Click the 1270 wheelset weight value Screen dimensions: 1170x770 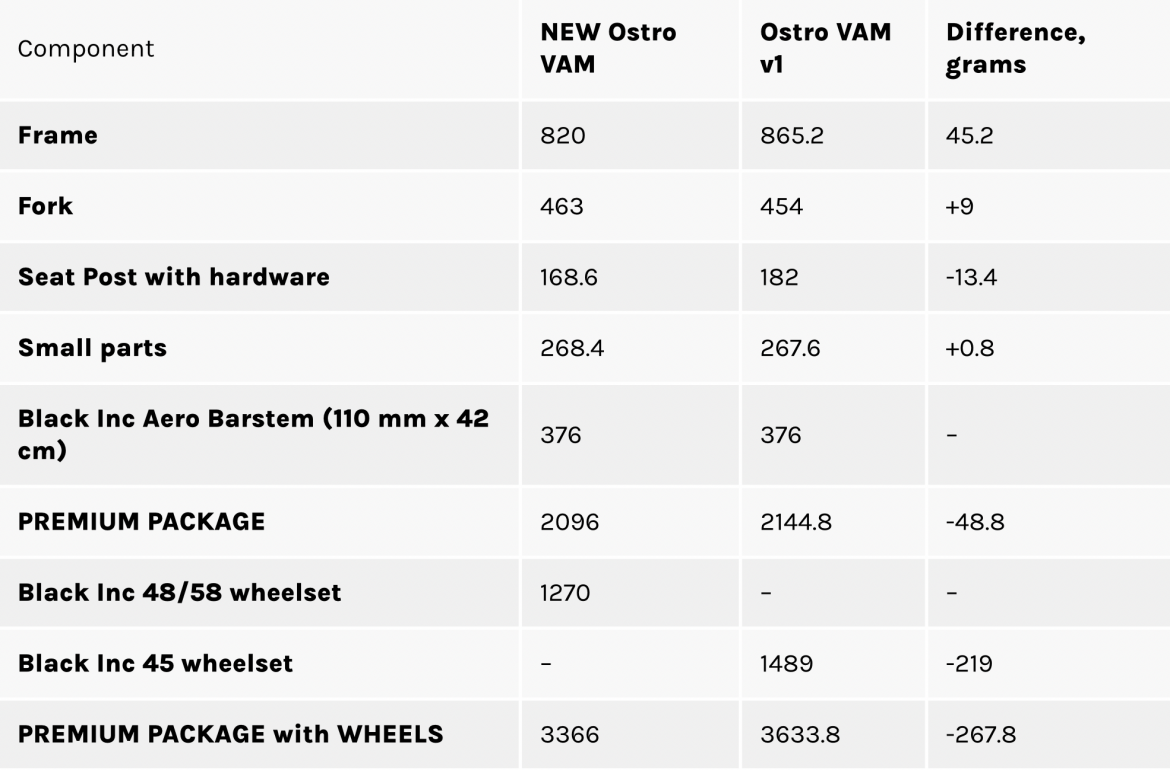tap(565, 593)
